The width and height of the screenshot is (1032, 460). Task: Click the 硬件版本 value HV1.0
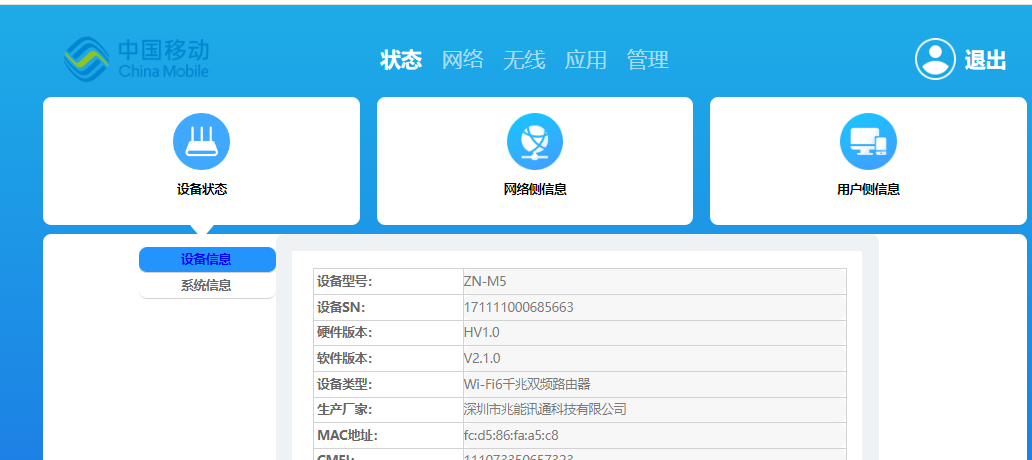[x=482, y=333]
